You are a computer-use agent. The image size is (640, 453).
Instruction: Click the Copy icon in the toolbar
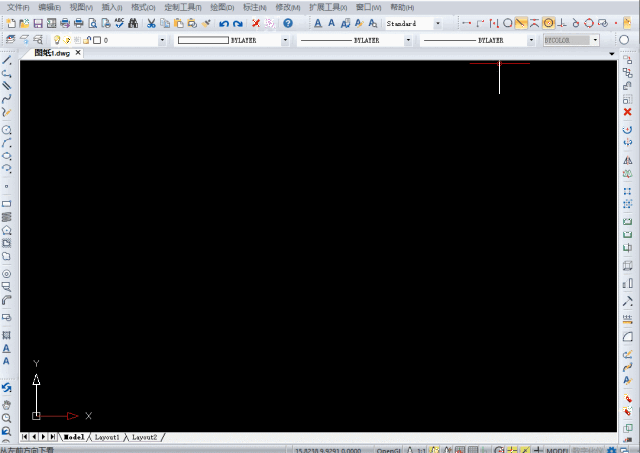(x=165, y=23)
